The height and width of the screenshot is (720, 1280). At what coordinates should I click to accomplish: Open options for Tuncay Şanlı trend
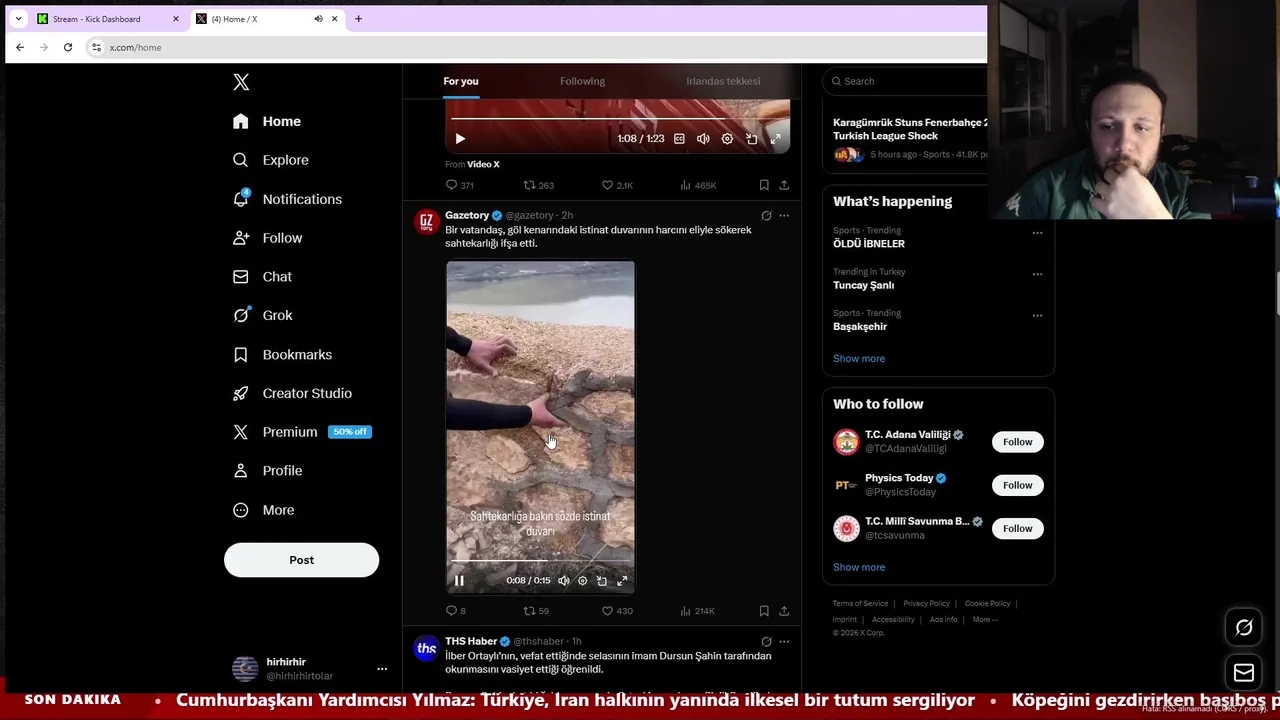(x=1037, y=274)
